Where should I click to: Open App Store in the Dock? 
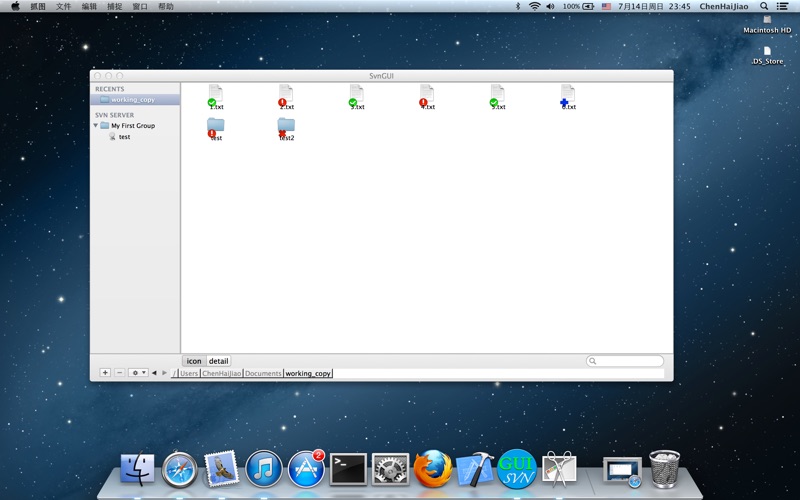[306, 469]
